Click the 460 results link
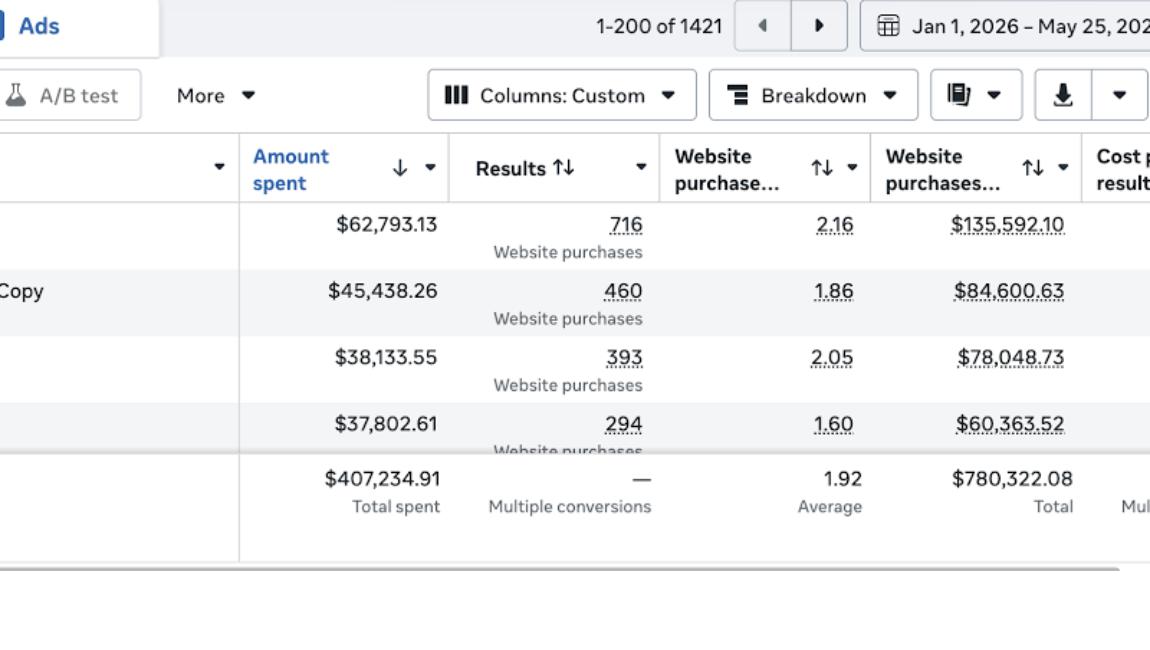Image resolution: width=1150 pixels, height=650 pixels. (x=623, y=291)
